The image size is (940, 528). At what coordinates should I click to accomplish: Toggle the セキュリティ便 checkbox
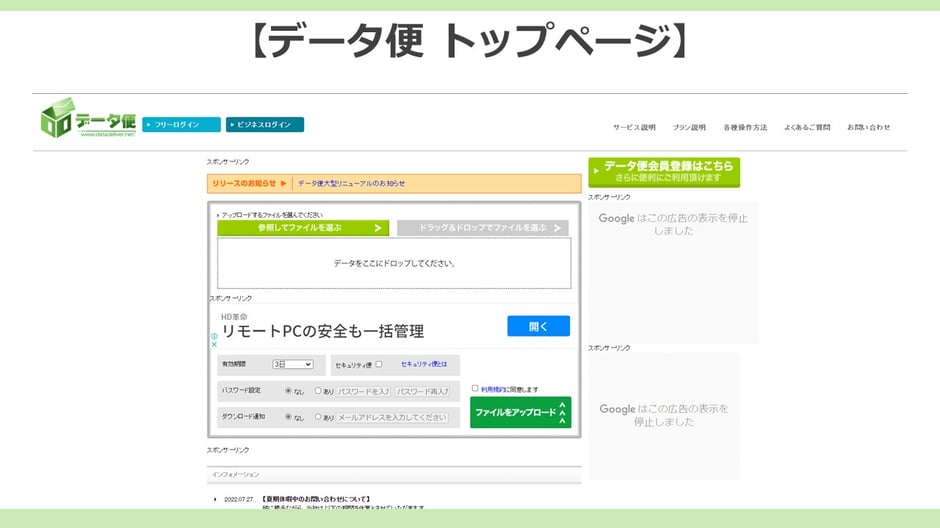point(379,364)
